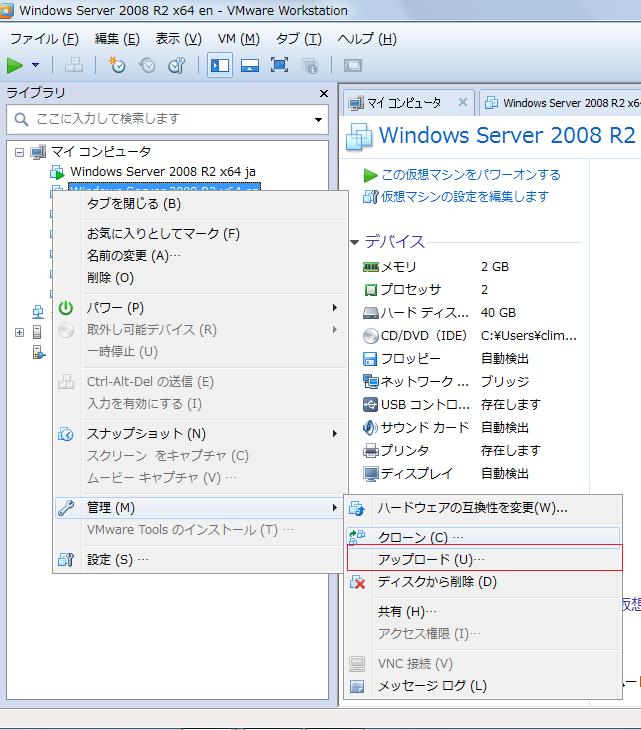The image size is (641, 730).
Task: Collapse the マイ コンピュータ tree node
Action: tap(19, 152)
